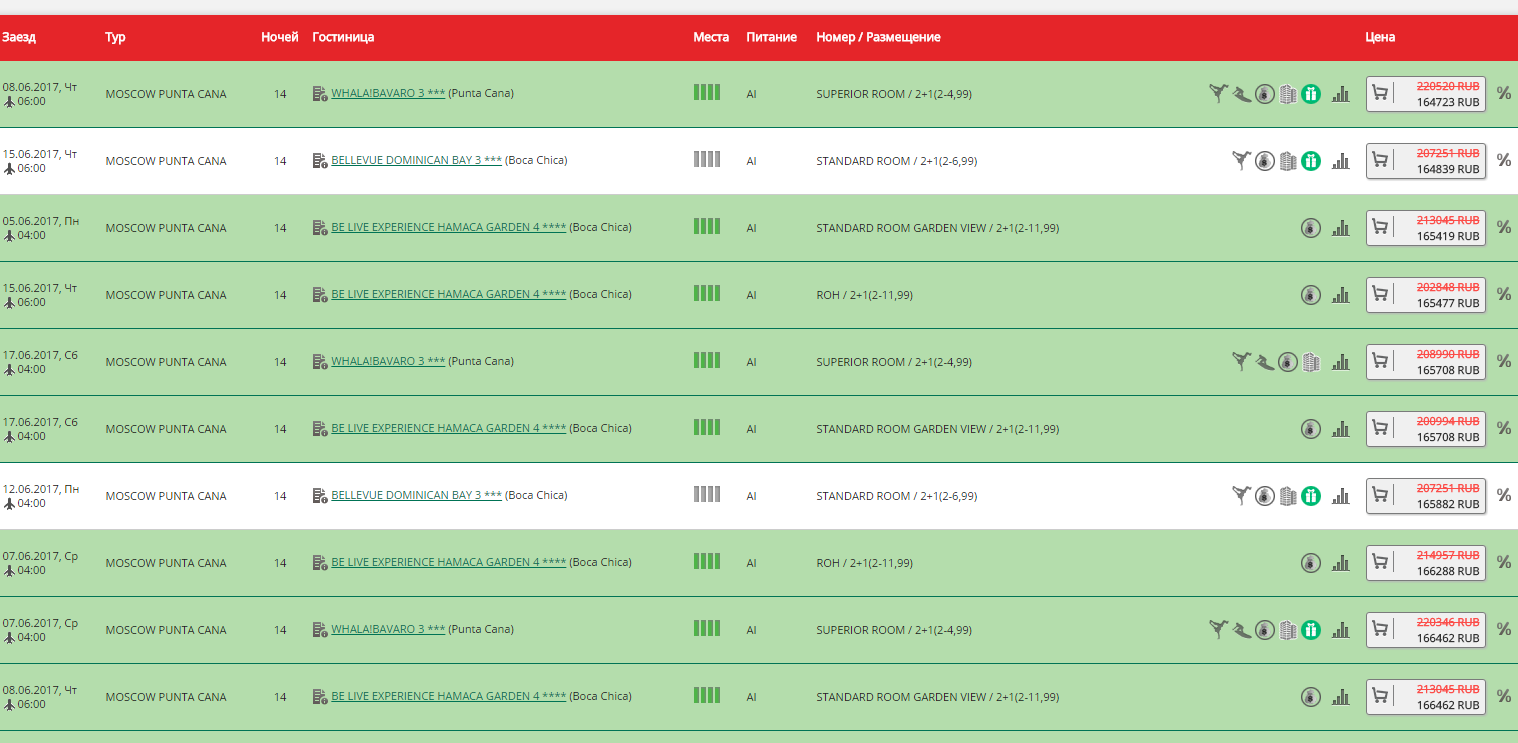The width and height of the screenshot is (1518, 743).
Task: Click the money bag icon in the 164839 RUB row
Action: (1265, 161)
